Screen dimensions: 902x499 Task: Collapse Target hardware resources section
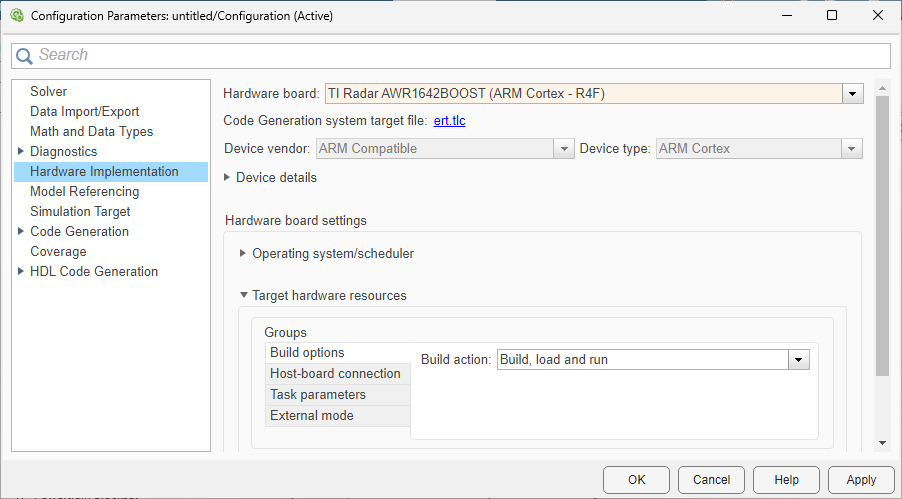click(x=243, y=296)
